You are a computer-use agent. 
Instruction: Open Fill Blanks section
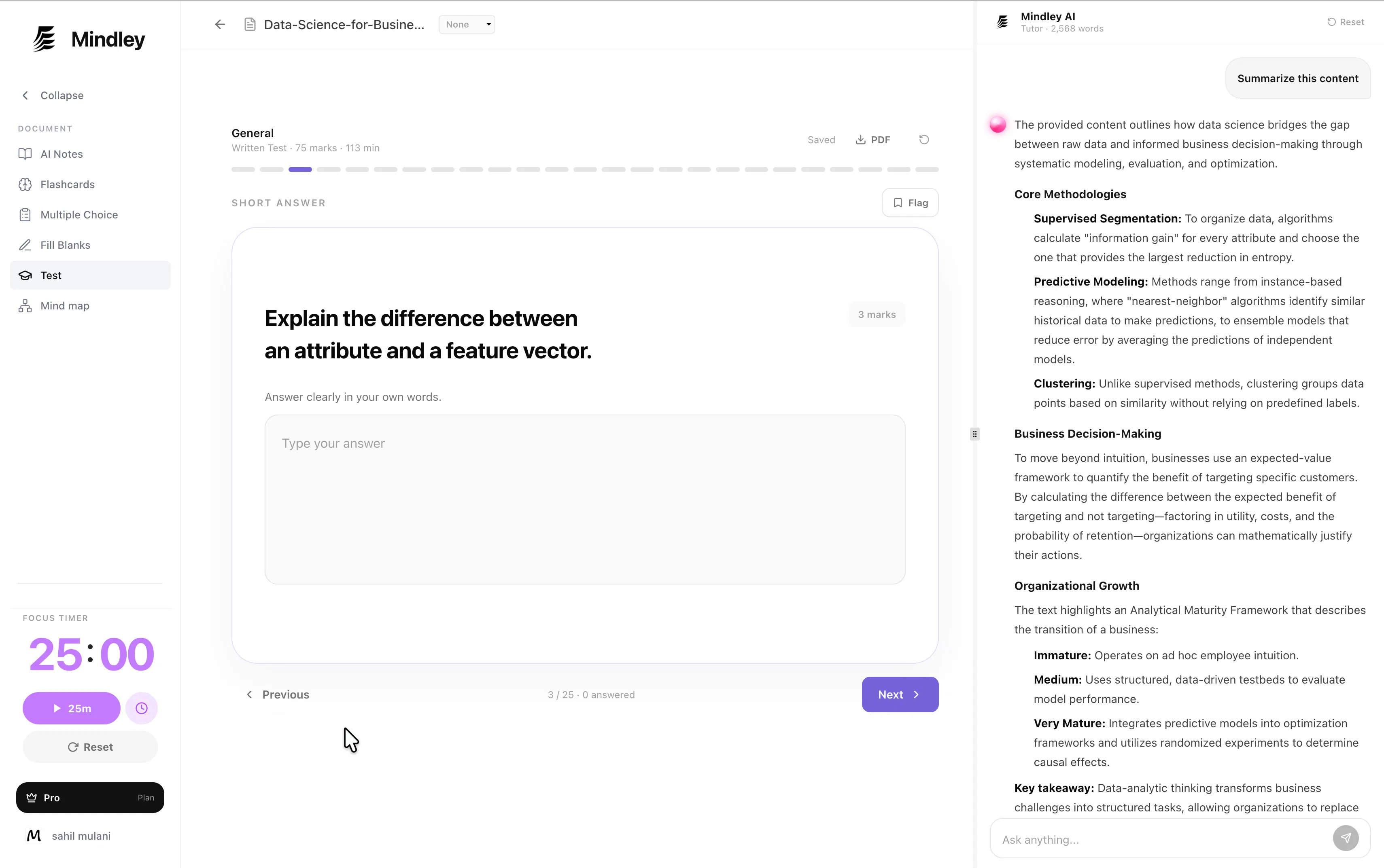coord(90,245)
